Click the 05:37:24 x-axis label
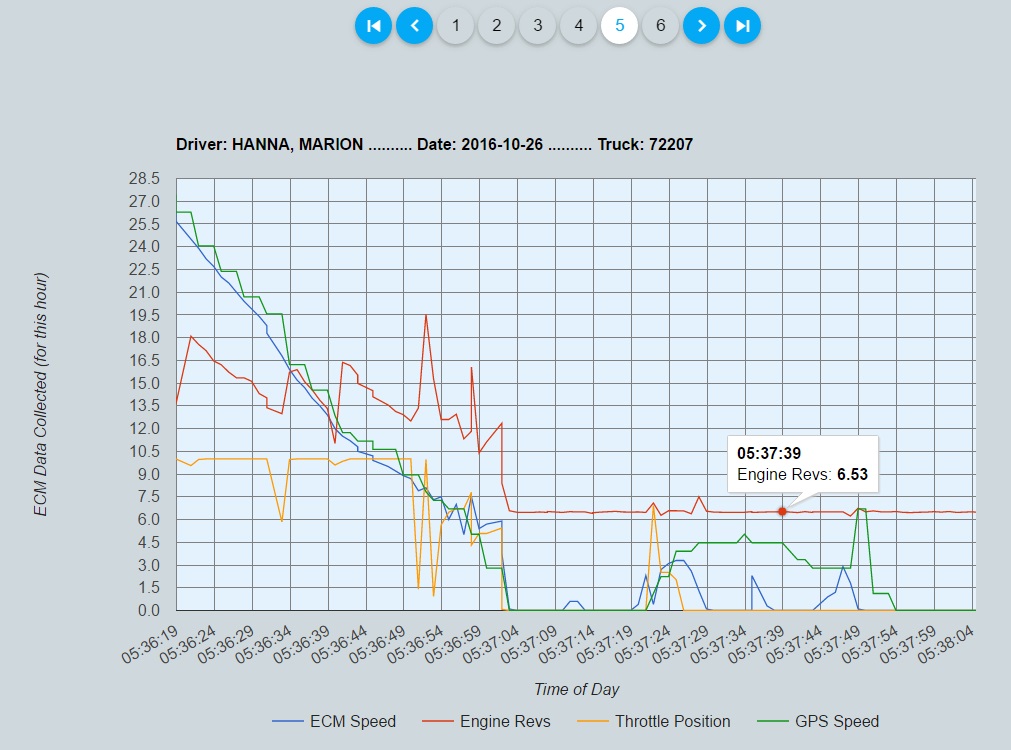 pos(643,644)
